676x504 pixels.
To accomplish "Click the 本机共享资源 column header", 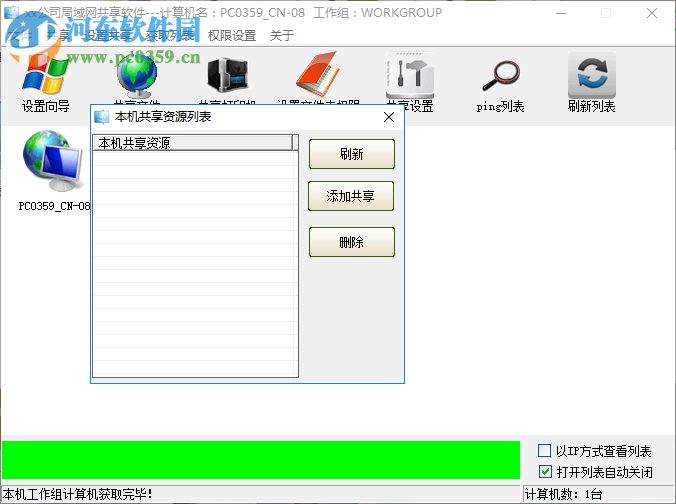I will (192, 143).
